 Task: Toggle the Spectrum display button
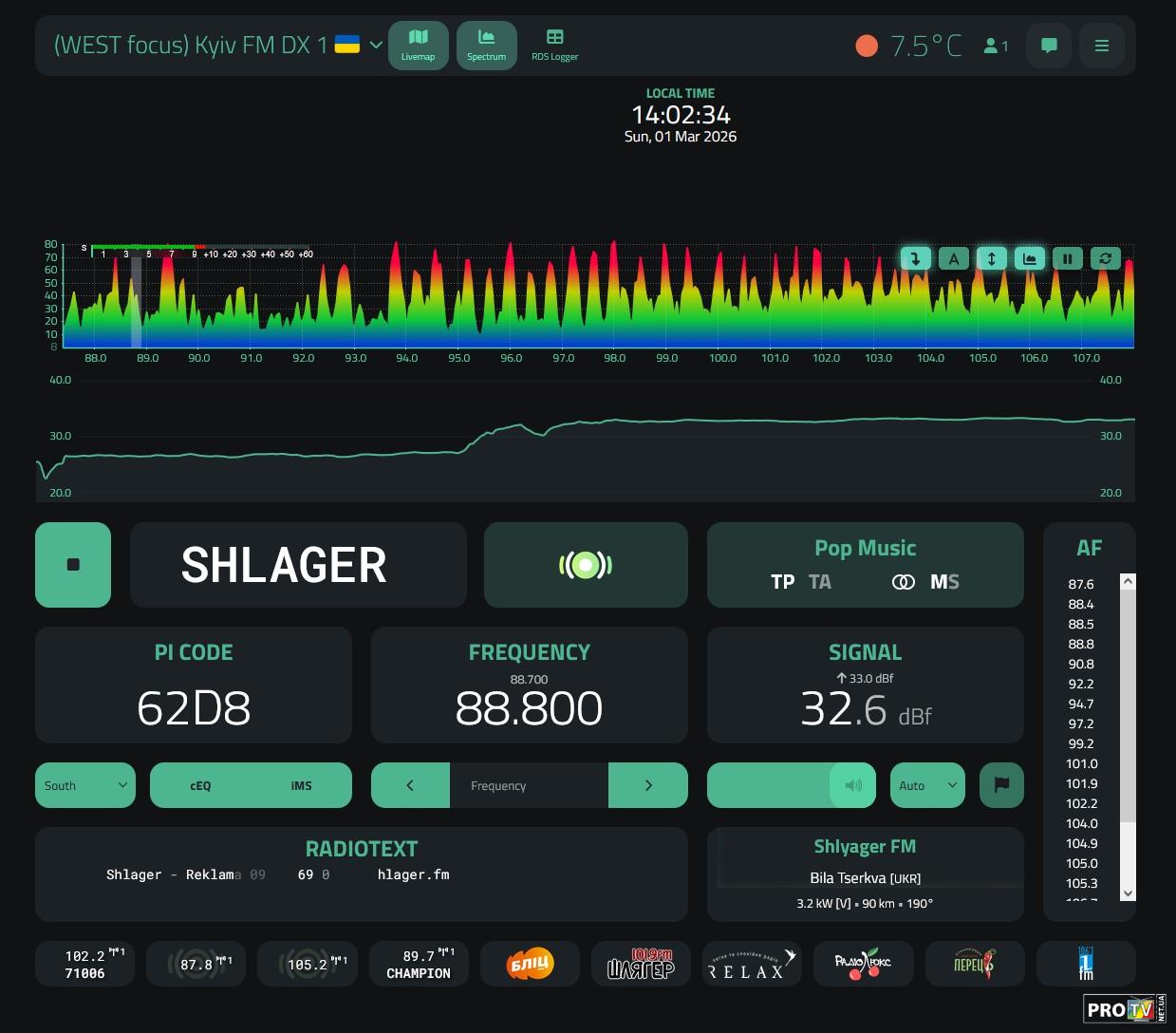[x=486, y=45]
